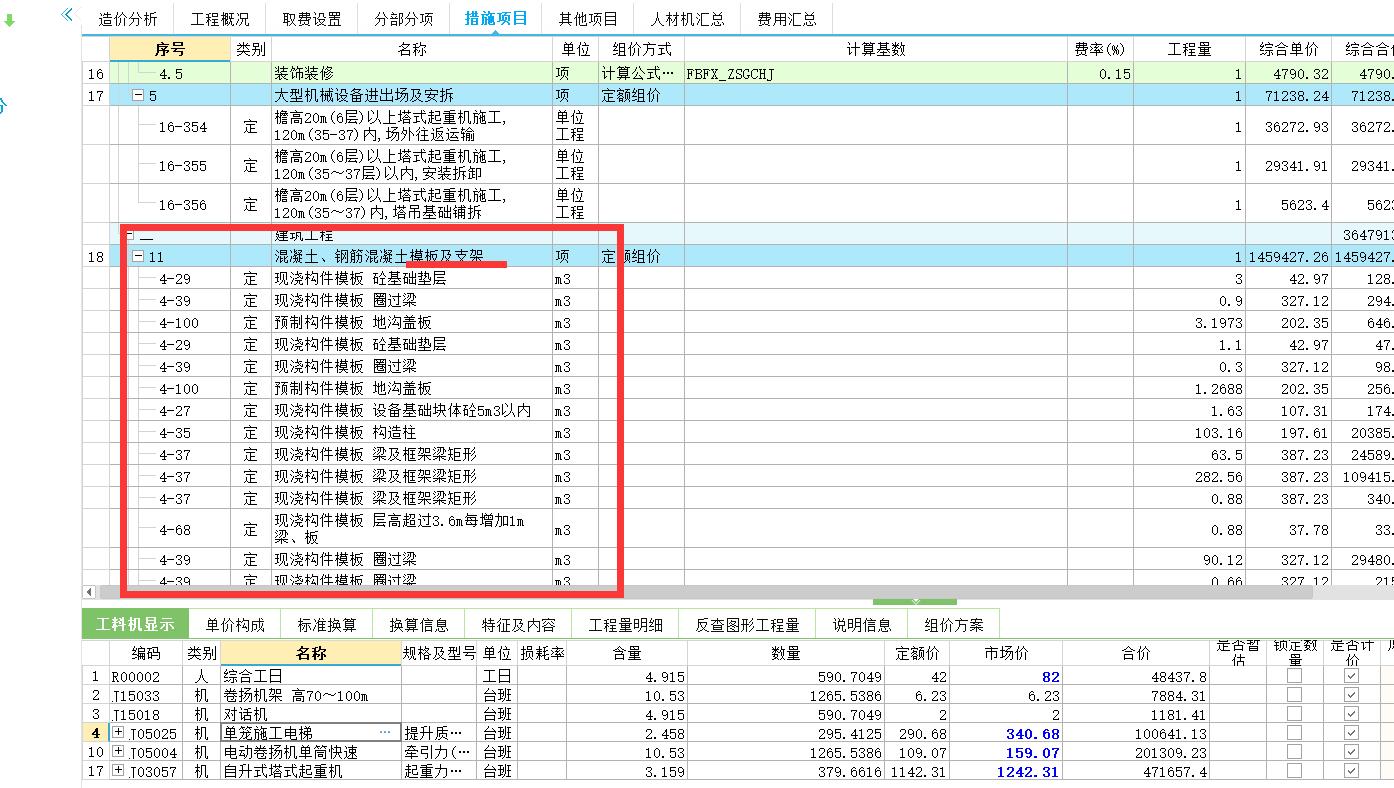Click 工程量 value 103.16 for 构造柱
Viewport: 1394px width, 788px height.
click(x=1189, y=433)
